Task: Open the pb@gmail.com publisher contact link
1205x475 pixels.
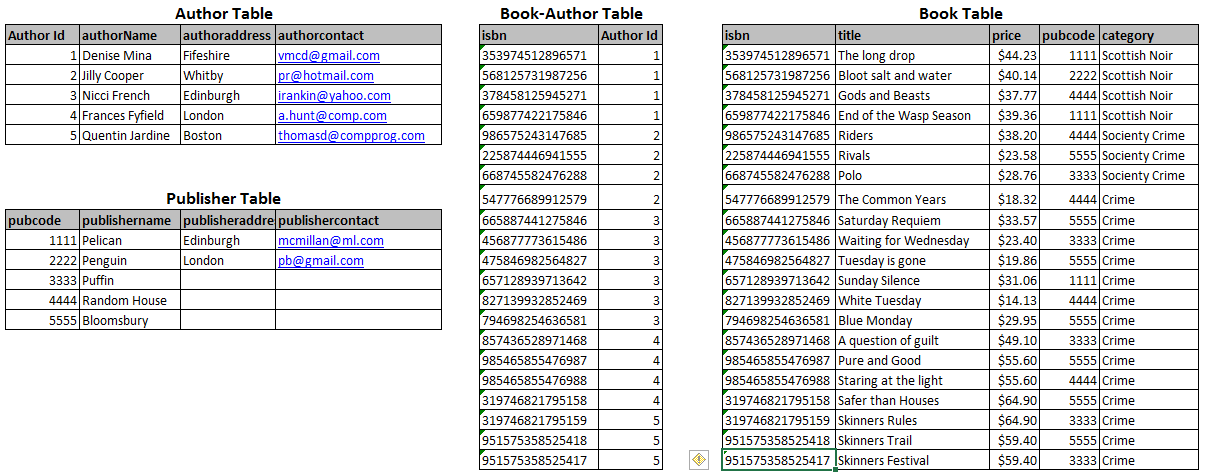Action: click(x=321, y=261)
